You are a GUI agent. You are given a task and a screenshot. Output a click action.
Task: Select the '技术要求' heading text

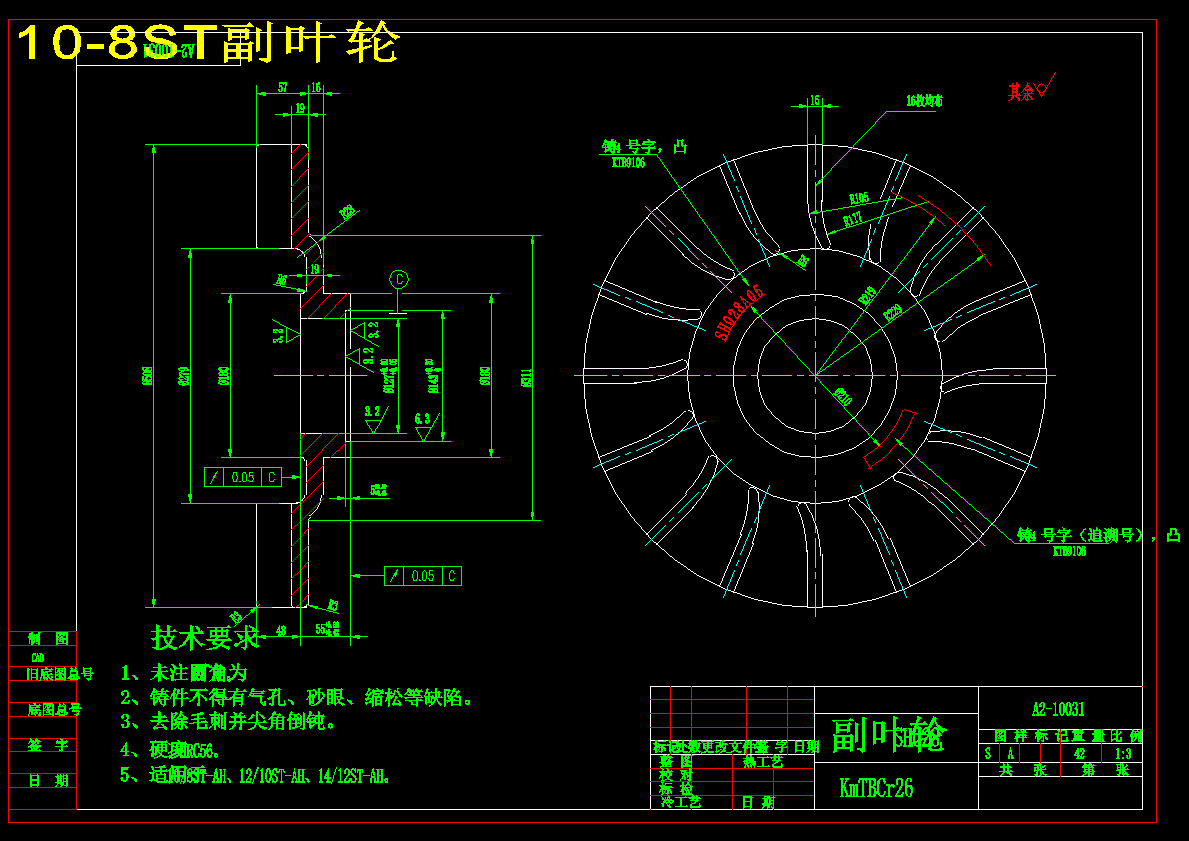[205, 637]
